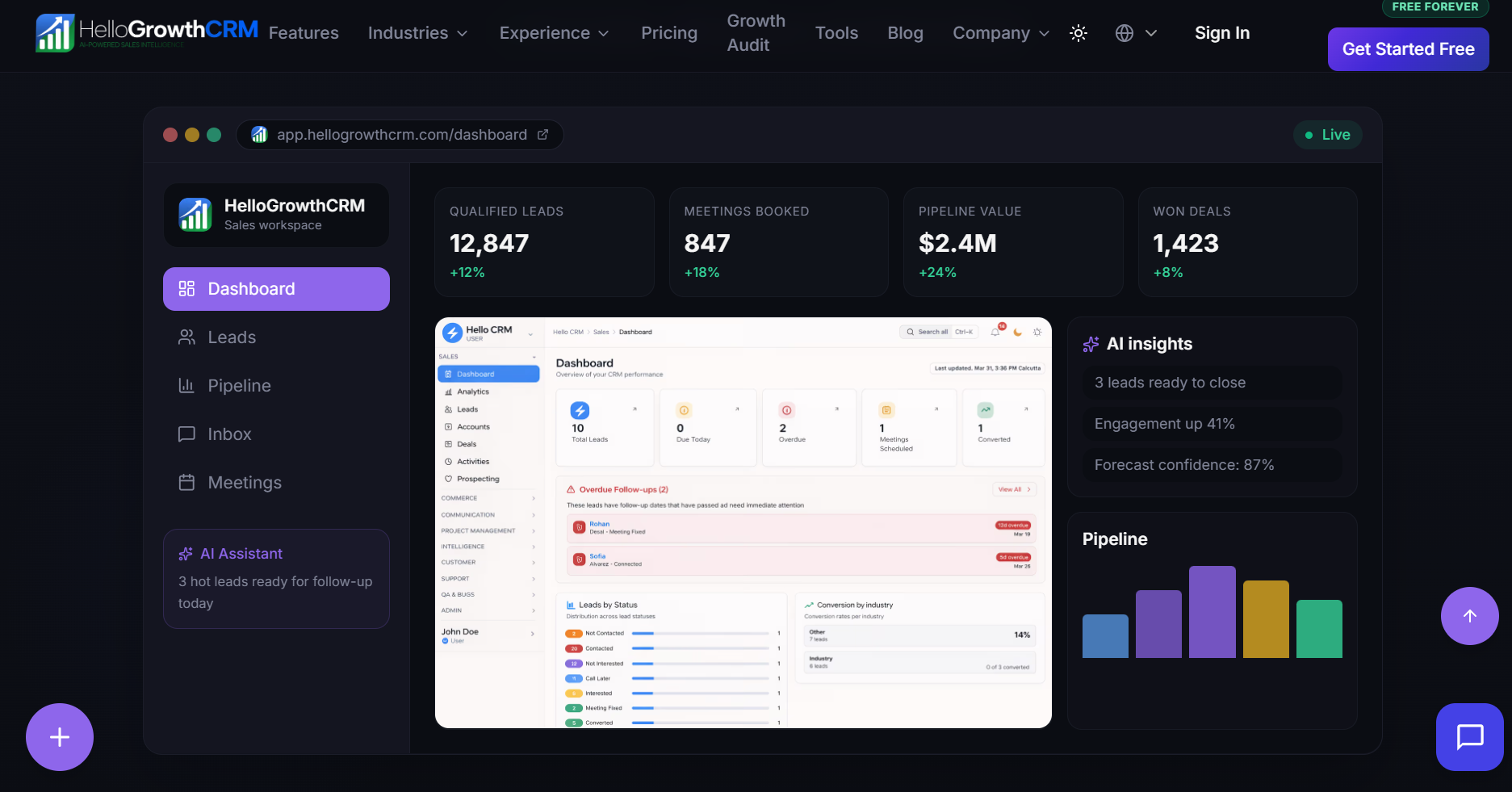Open the AI Assistant hot leads card
The height and width of the screenshot is (792, 1512).
point(276,579)
